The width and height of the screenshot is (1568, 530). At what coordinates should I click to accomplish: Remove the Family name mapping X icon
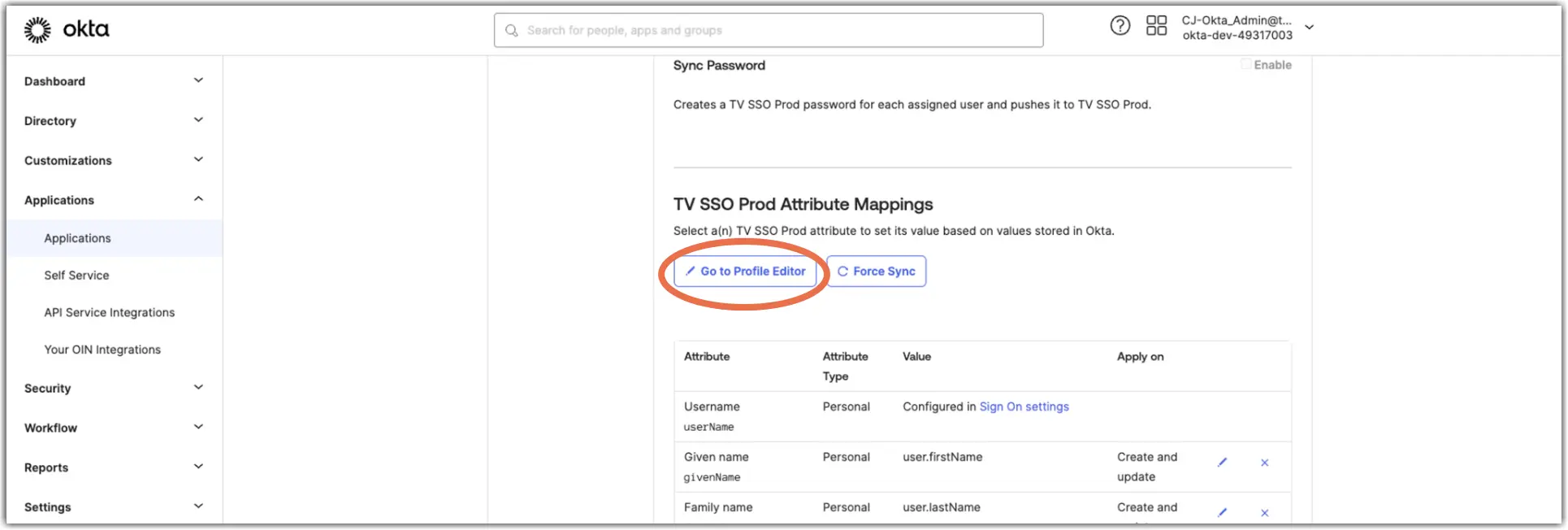tap(1264, 513)
